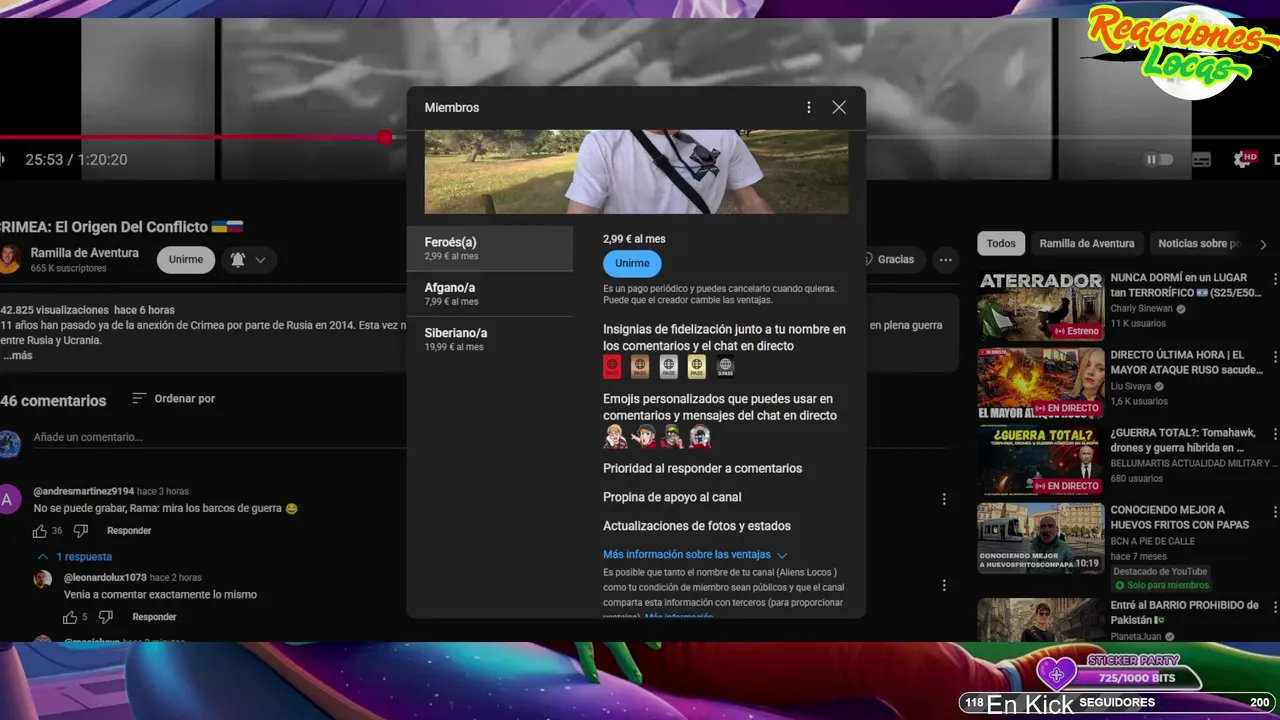Like the leonardolux1073 reply
Image resolution: width=1280 pixels, height=720 pixels.
[70, 617]
